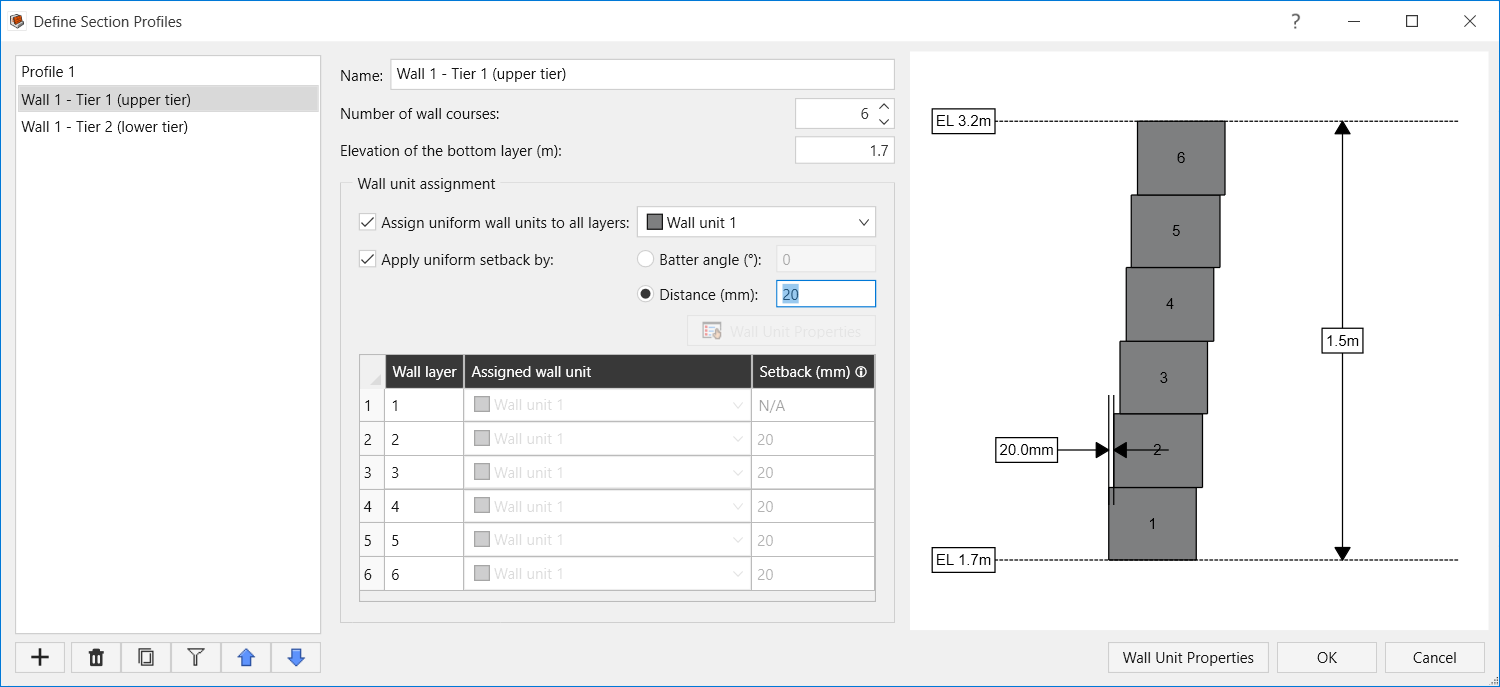Open assigned wall unit dropdown for layer 3

click(608, 472)
